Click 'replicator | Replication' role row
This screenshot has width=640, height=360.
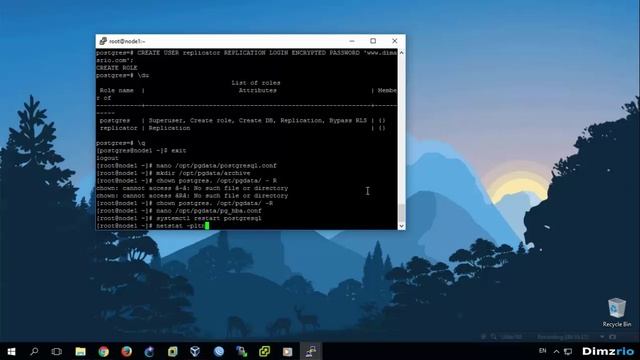pyautogui.click(x=242, y=128)
